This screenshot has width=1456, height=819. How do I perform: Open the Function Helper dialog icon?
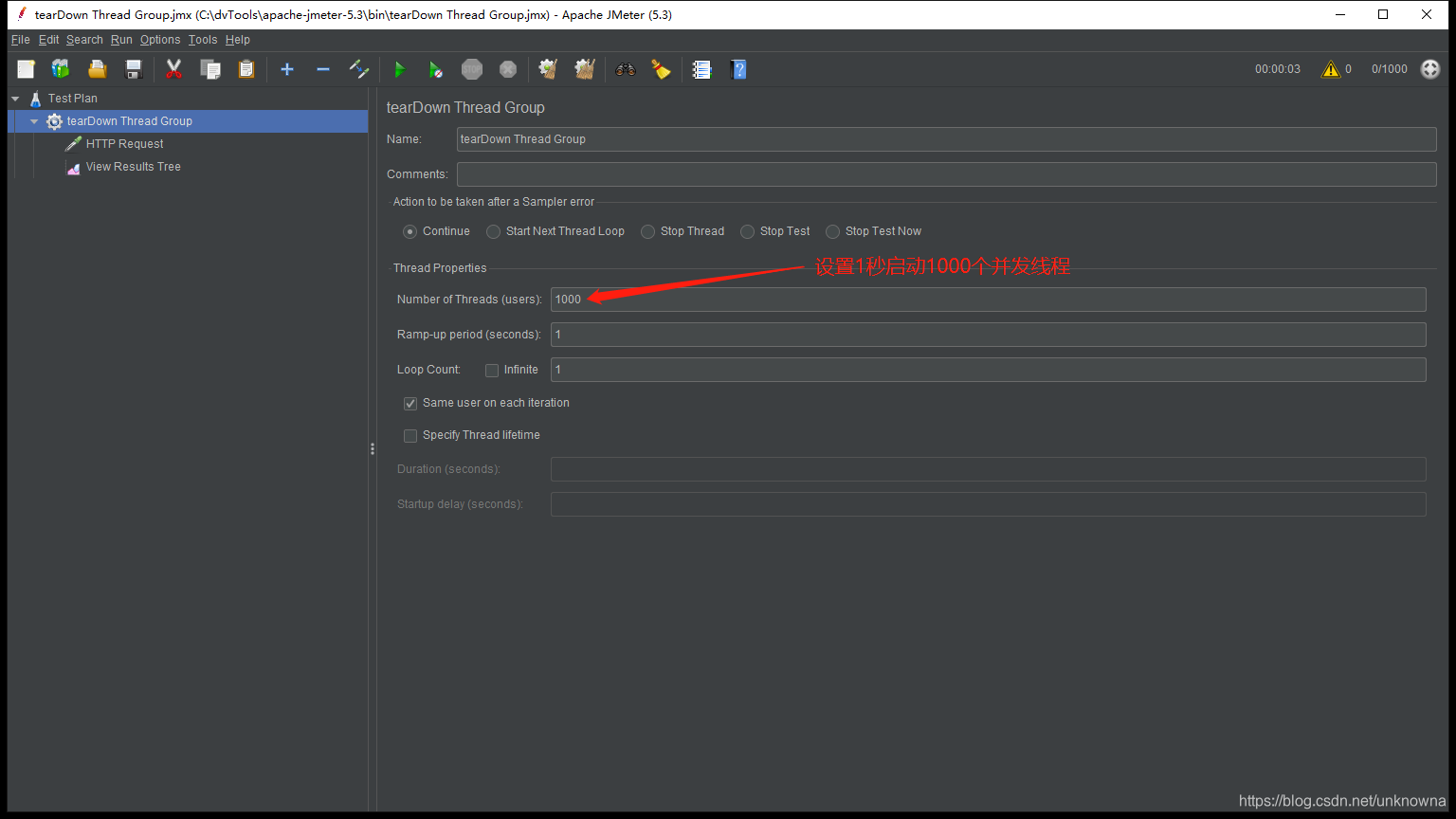701,69
